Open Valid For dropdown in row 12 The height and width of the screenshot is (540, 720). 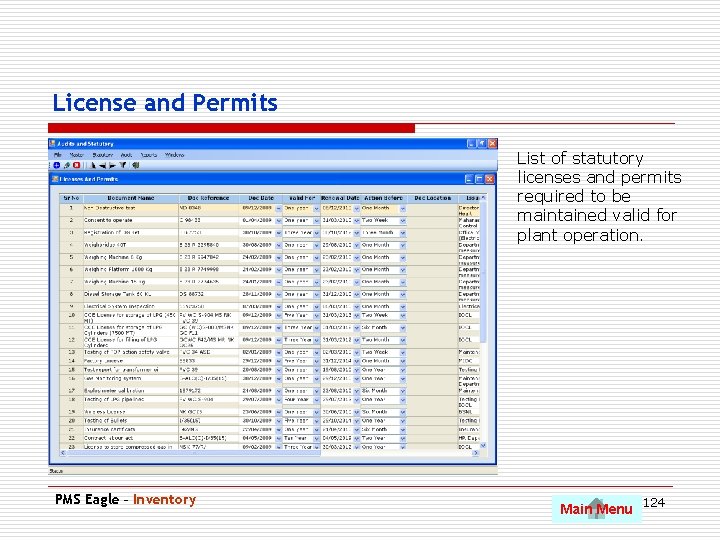point(316,340)
